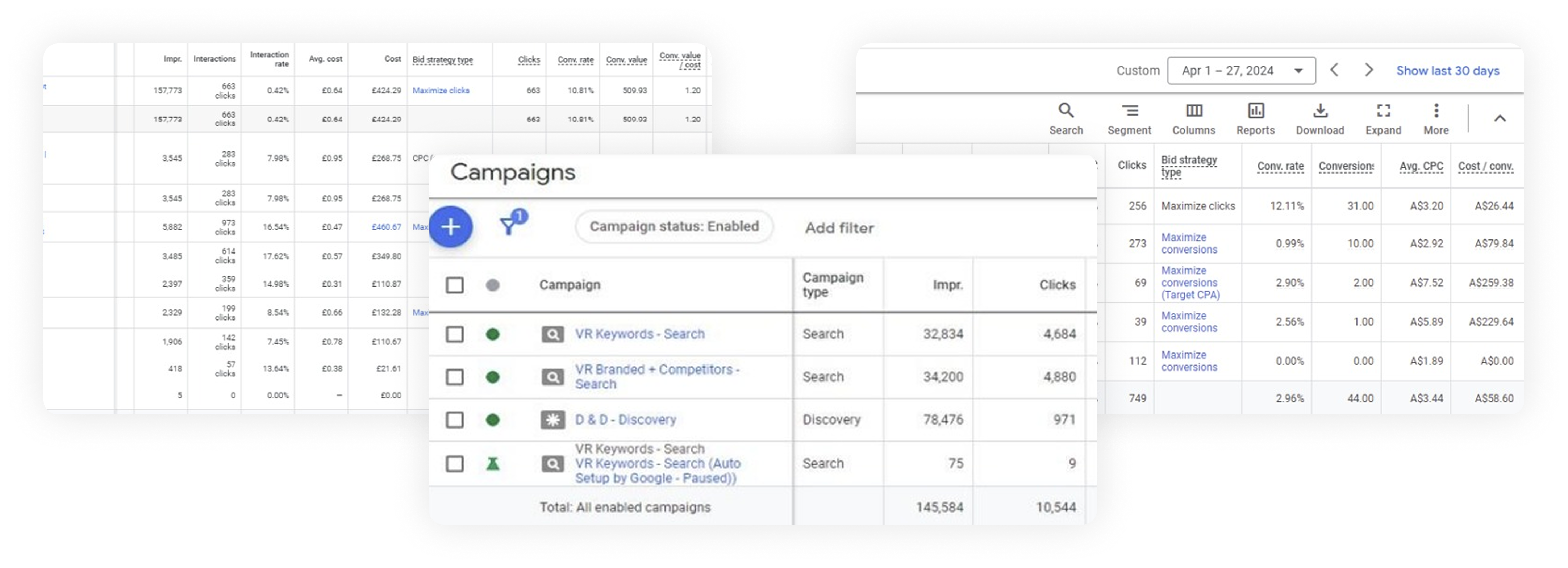Image resolution: width=1568 pixels, height=568 pixels.
Task: Collapse the toolbar using the up chevron
Action: point(1500,118)
